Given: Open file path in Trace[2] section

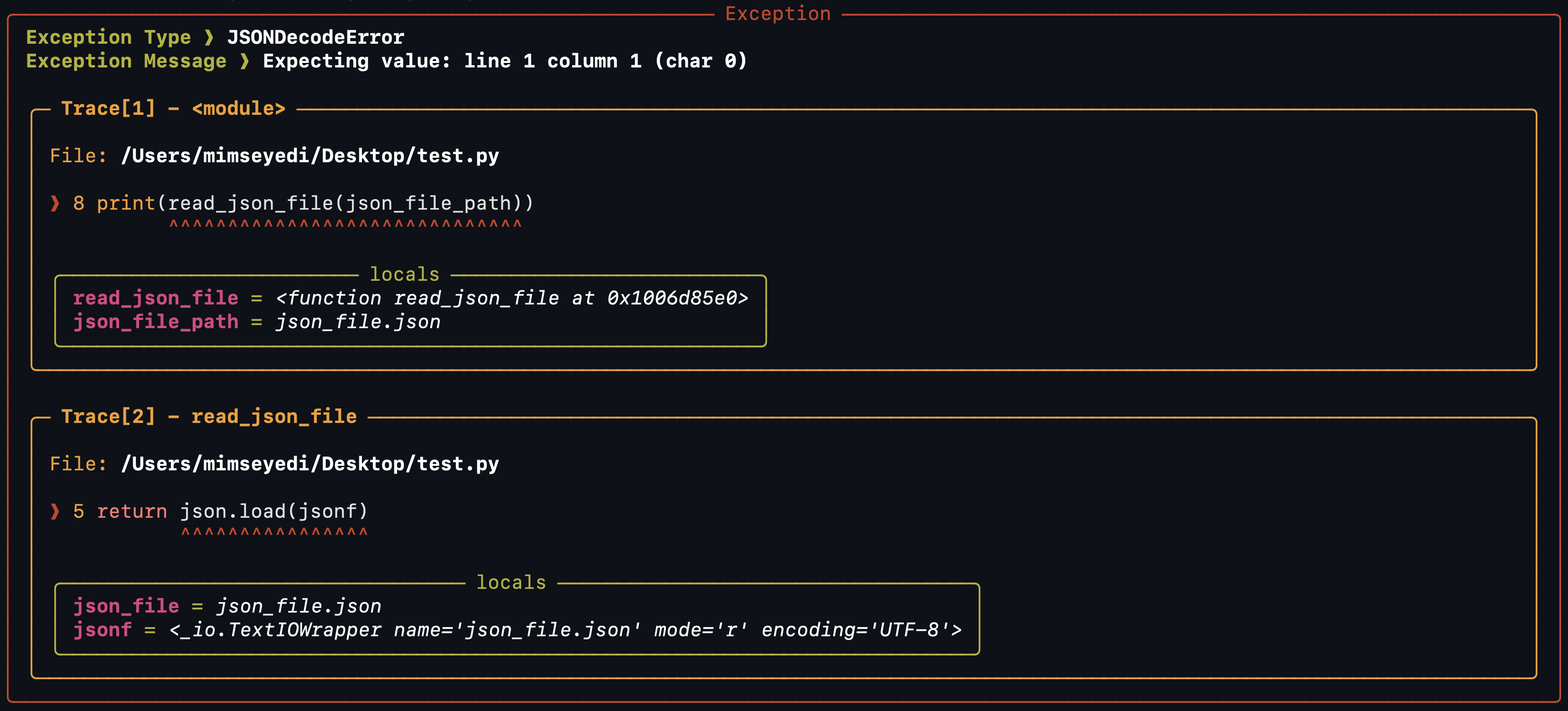Looking at the screenshot, I should tap(310, 464).
